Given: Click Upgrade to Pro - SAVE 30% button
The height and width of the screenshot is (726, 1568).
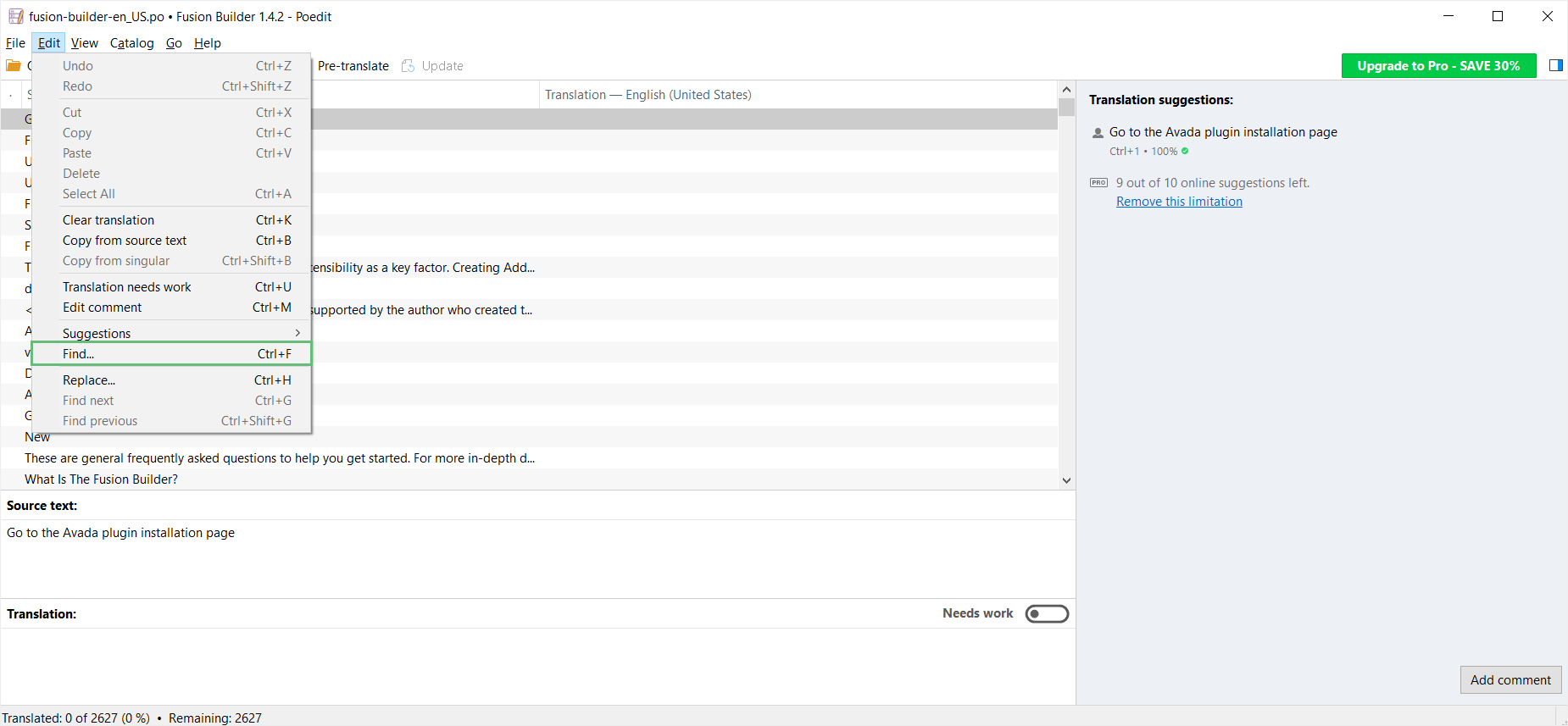Looking at the screenshot, I should [x=1438, y=65].
